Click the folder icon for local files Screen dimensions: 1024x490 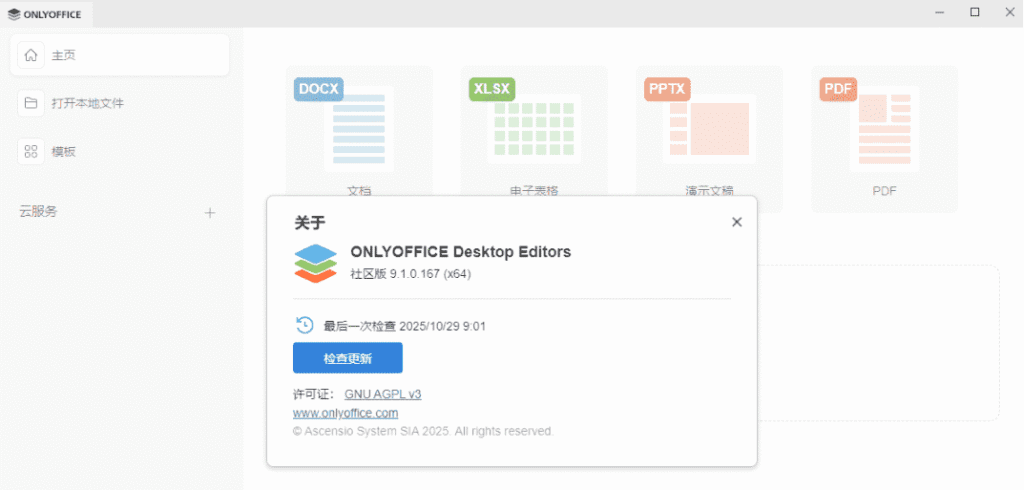tap(31, 103)
